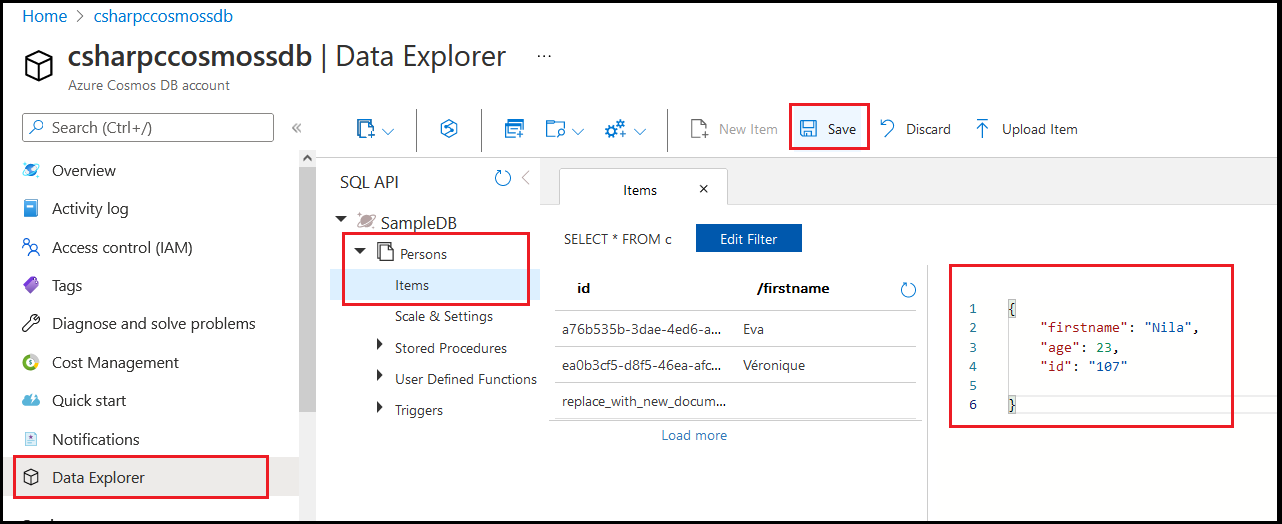Click the Save toolbar button
Screen dimensions: 1282x524
coord(828,129)
